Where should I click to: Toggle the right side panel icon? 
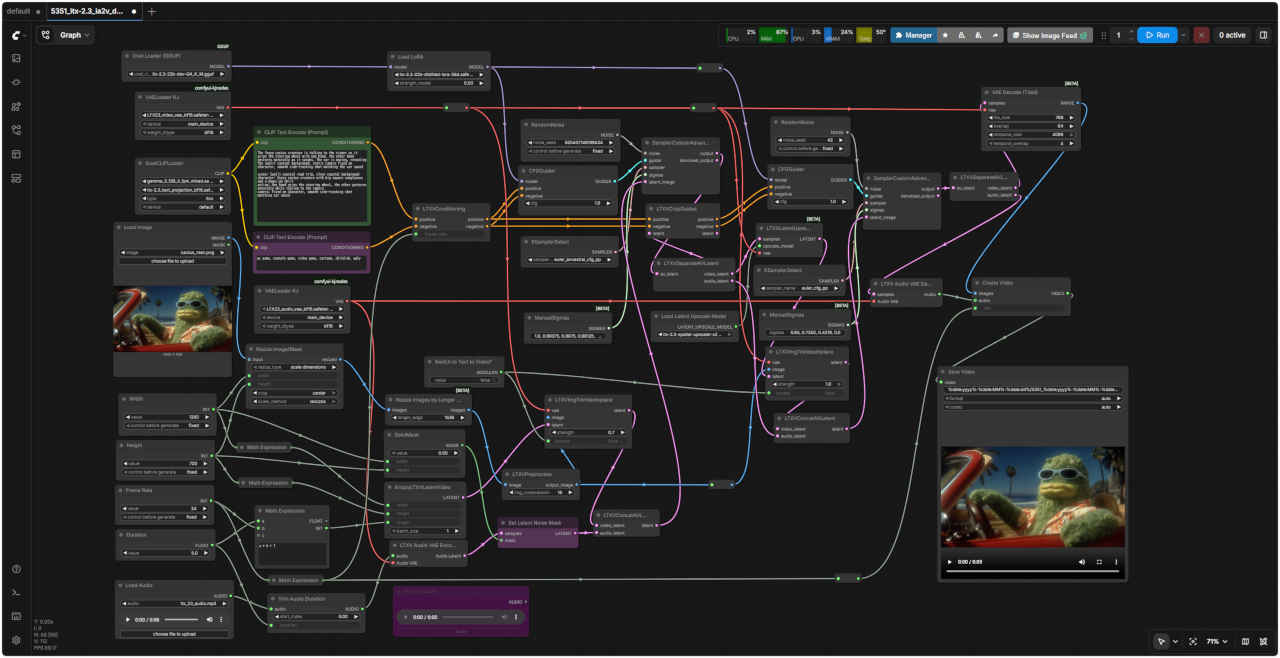[1263, 35]
